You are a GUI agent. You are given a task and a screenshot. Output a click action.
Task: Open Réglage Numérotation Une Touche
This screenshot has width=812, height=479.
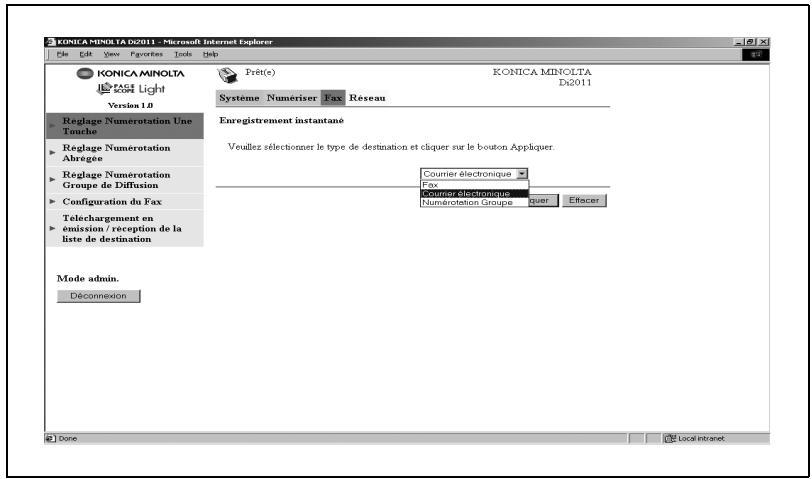coord(125,126)
